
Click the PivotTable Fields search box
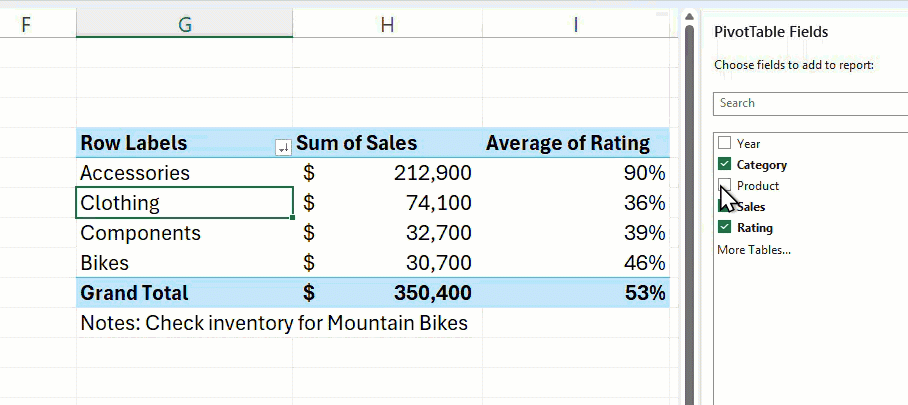coord(810,103)
